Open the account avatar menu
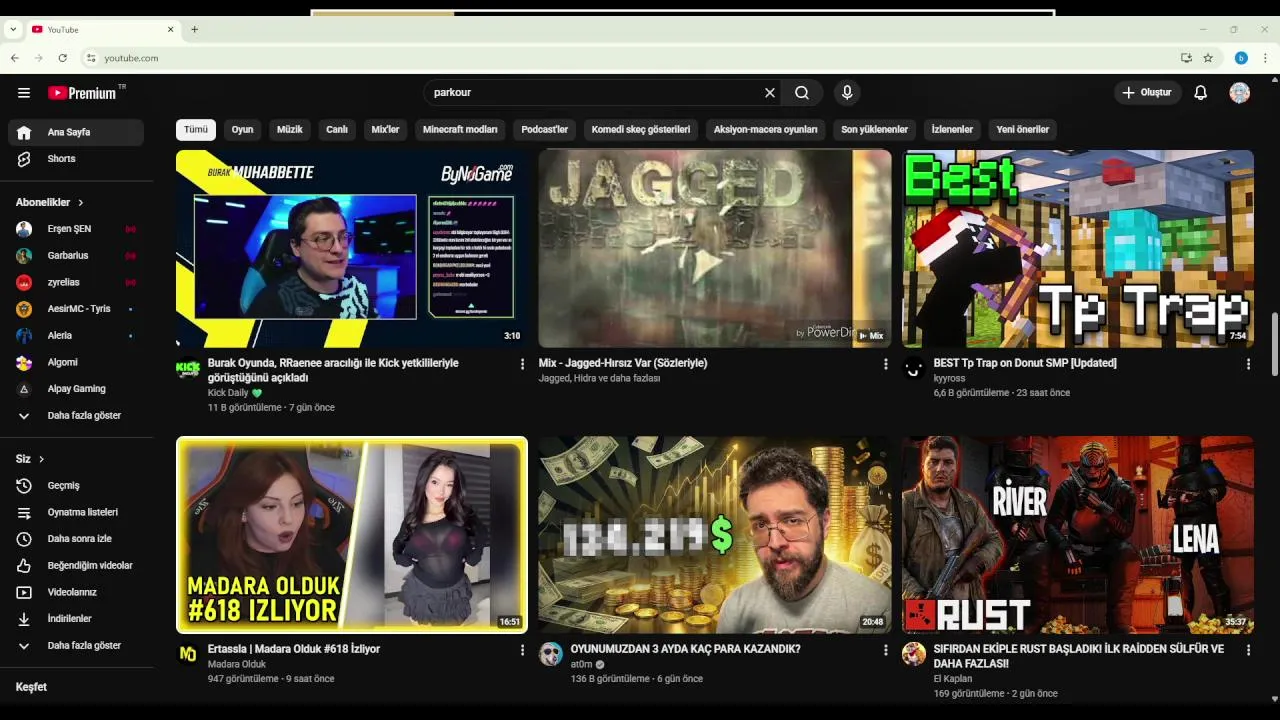1280x720 pixels. tap(1240, 93)
